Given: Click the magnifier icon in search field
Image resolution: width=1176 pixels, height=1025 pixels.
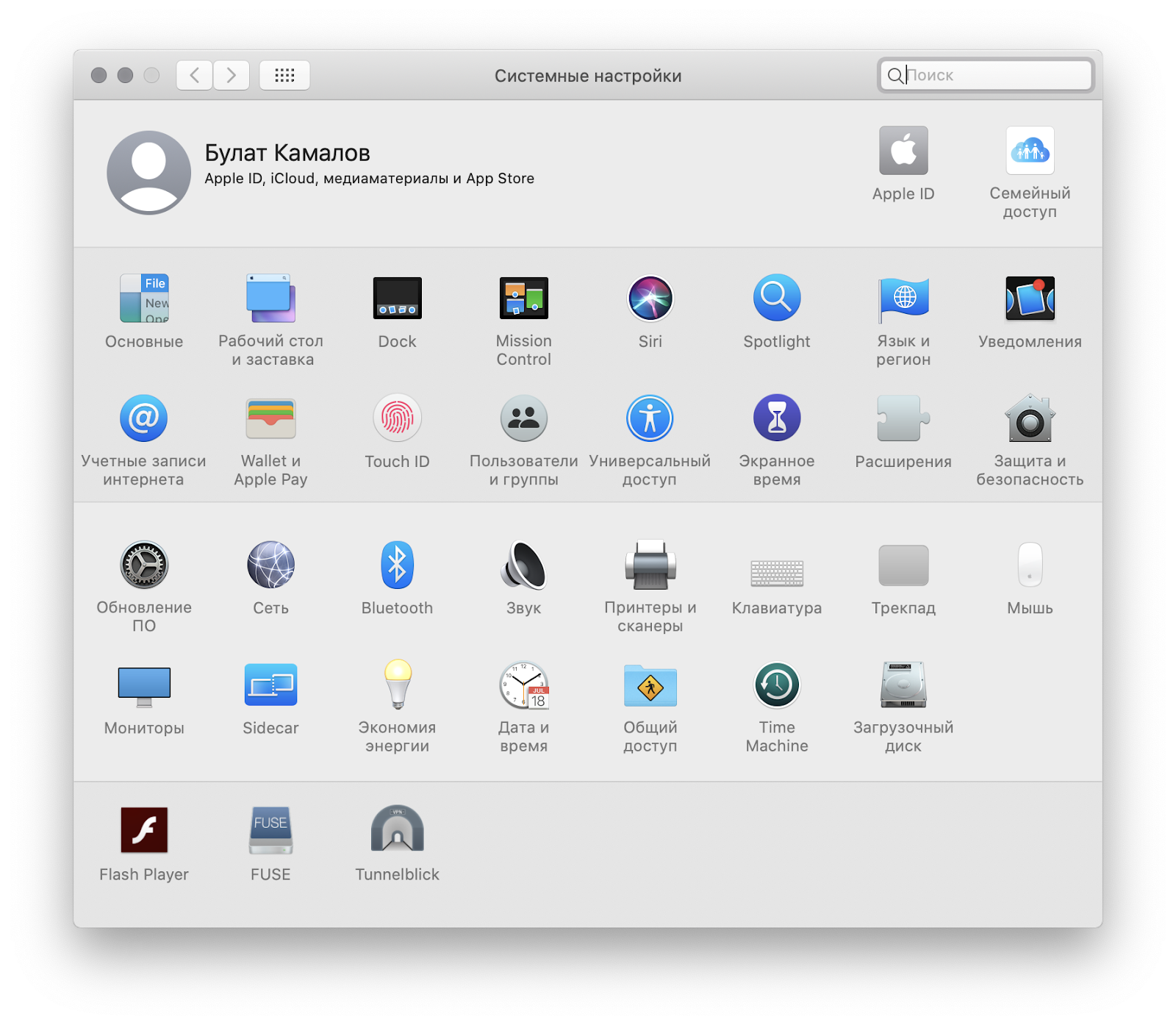Looking at the screenshot, I should coord(894,75).
